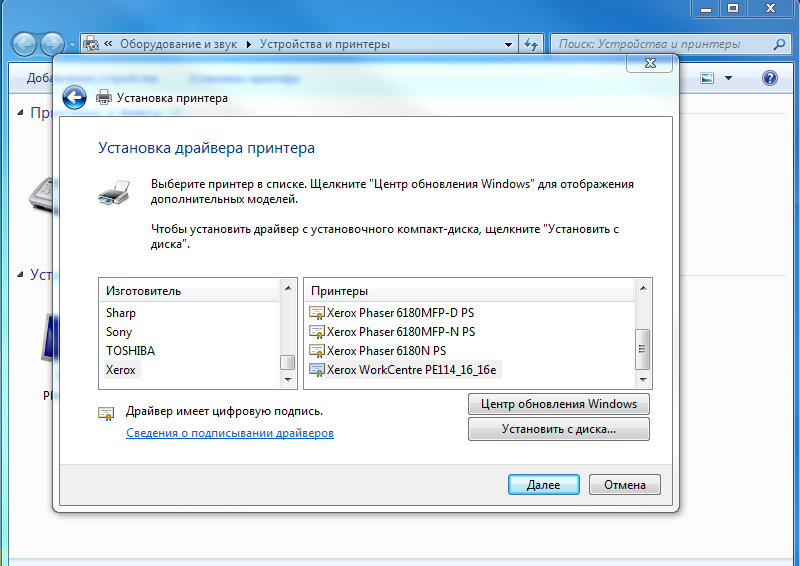Select TOSHIBA in manufacturer list
This screenshot has width=800, height=566.
click(x=131, y=351)
